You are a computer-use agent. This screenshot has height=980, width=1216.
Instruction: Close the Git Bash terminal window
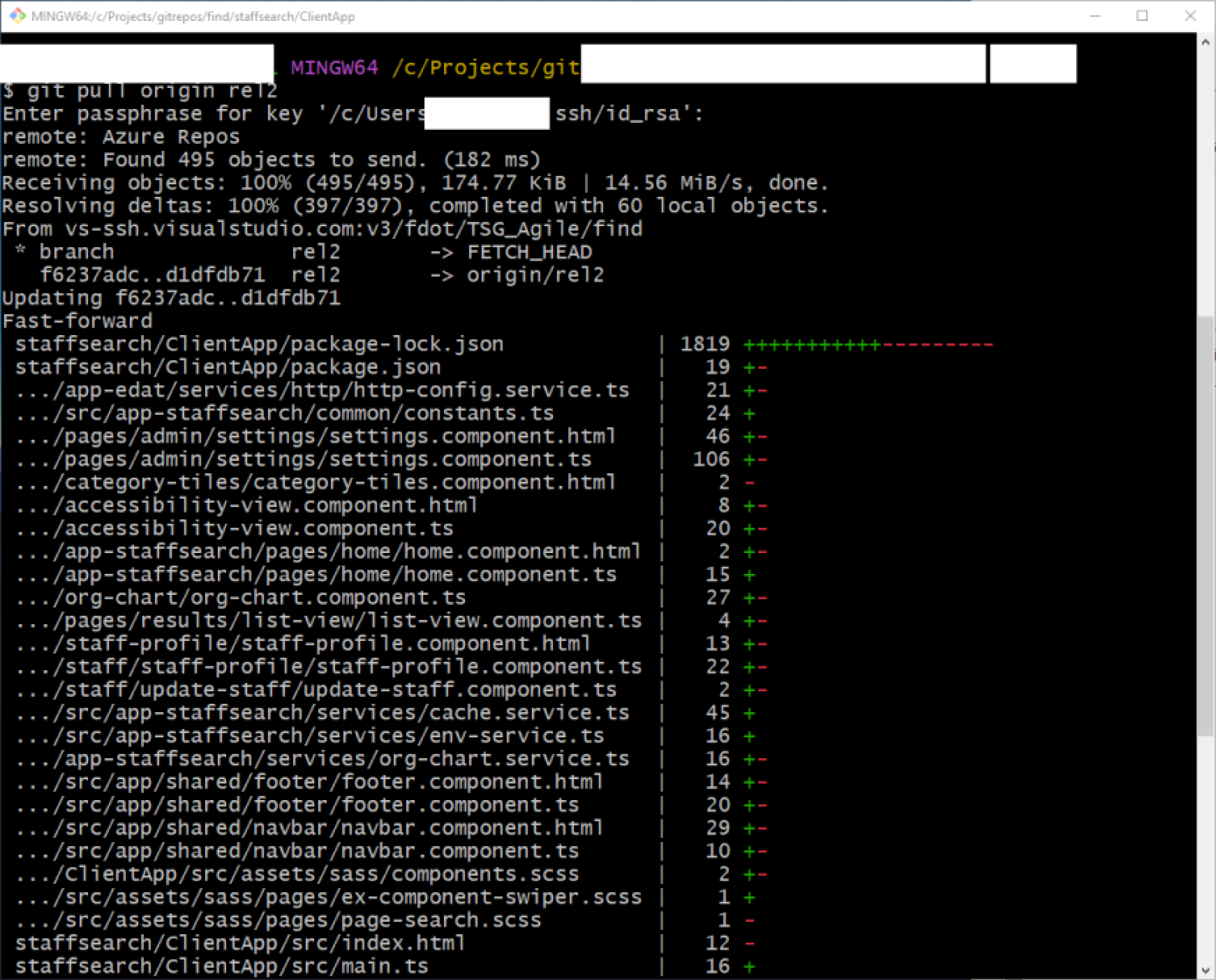1190,16
